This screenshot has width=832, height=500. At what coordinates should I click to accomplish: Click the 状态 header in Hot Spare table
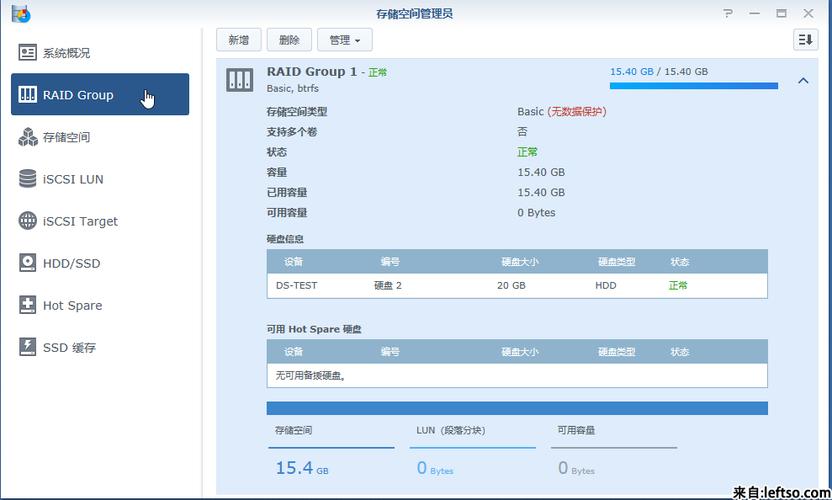click(680, 351)
